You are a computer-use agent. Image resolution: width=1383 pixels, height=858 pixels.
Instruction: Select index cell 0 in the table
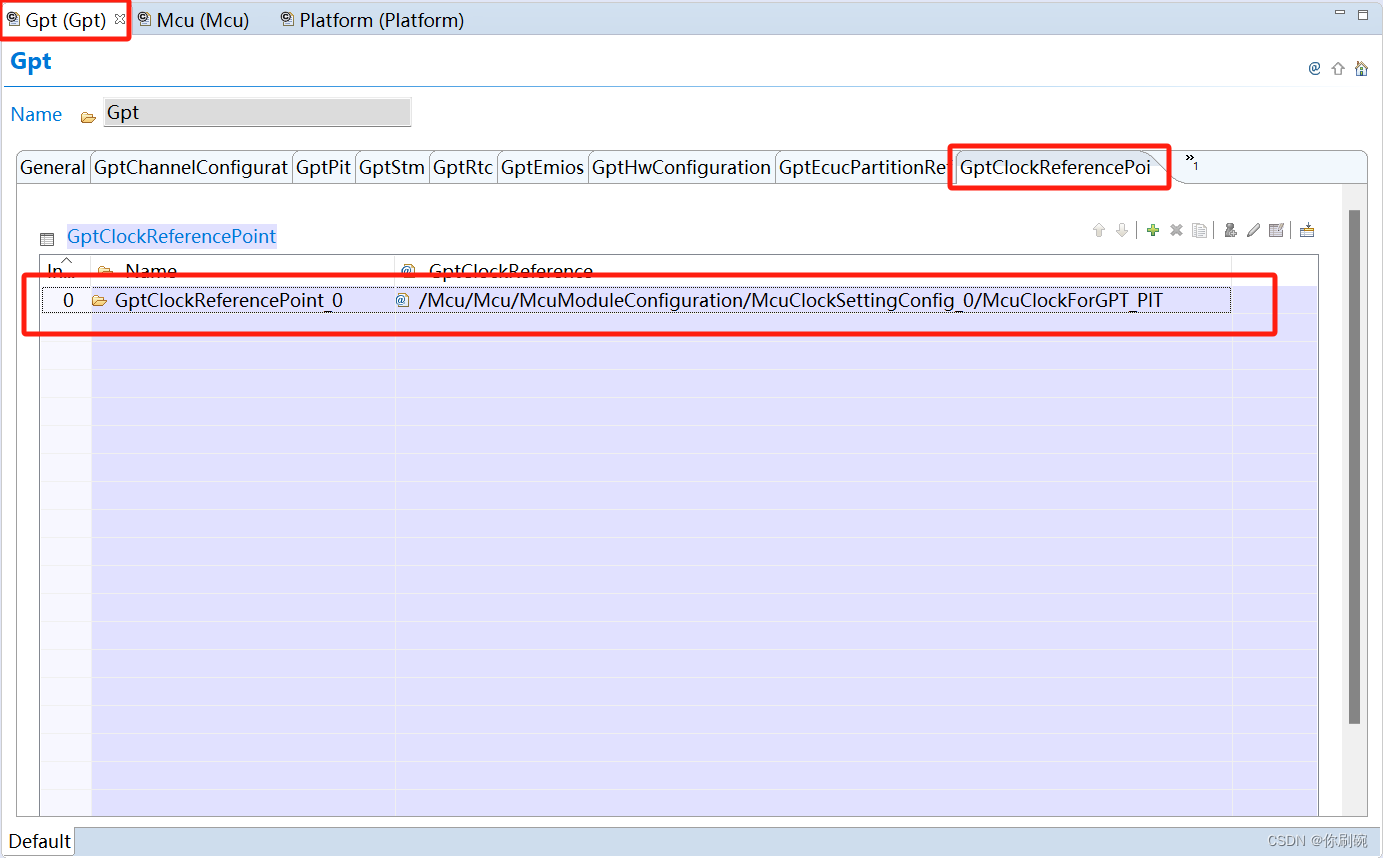67,300
